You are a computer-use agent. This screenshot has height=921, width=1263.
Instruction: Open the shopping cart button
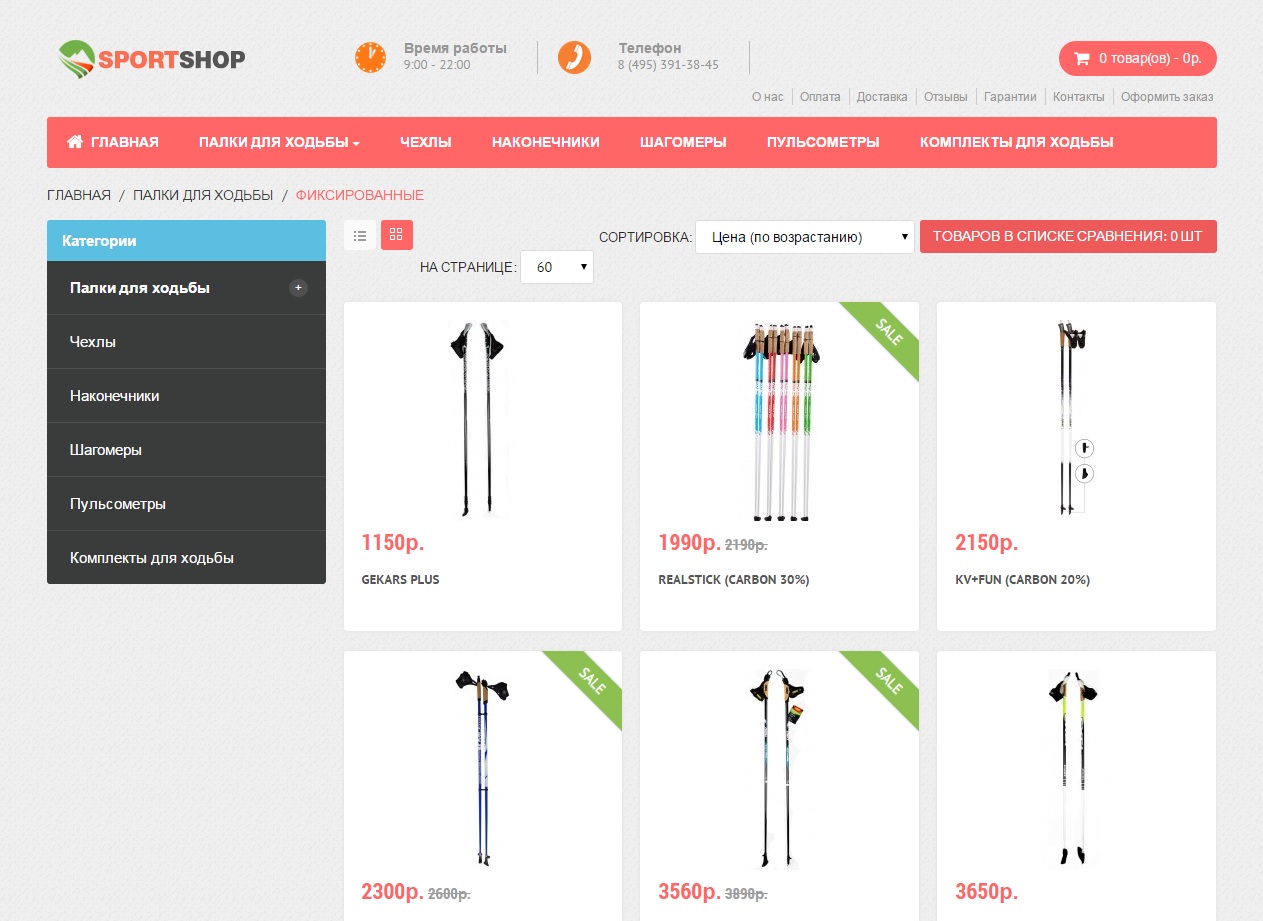(1137, 58)
